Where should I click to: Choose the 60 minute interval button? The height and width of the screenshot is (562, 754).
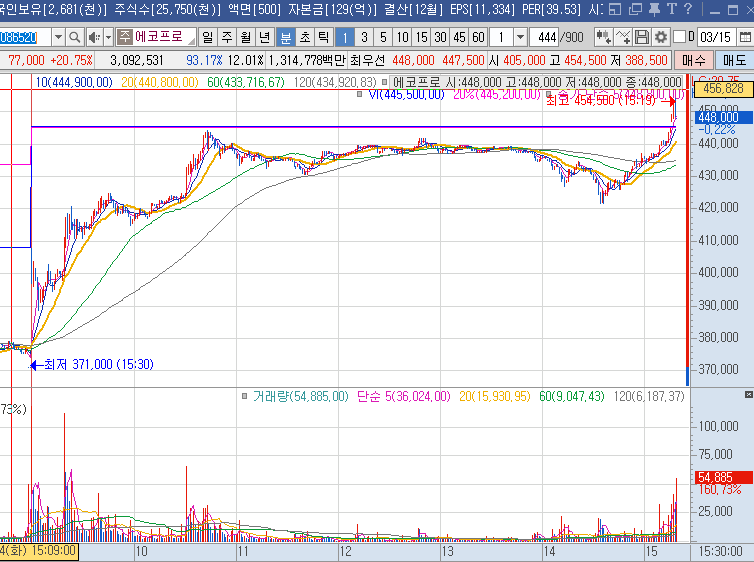478,37
